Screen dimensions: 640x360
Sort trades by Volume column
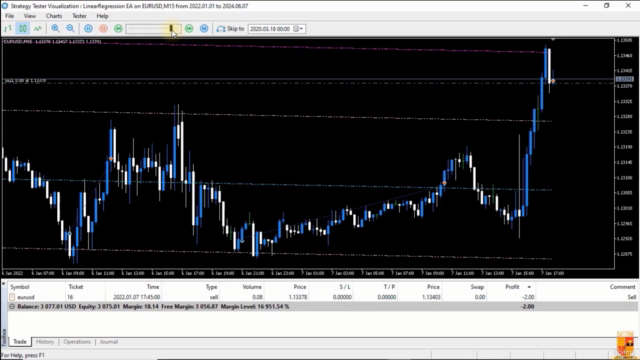[x=242, y=287]
